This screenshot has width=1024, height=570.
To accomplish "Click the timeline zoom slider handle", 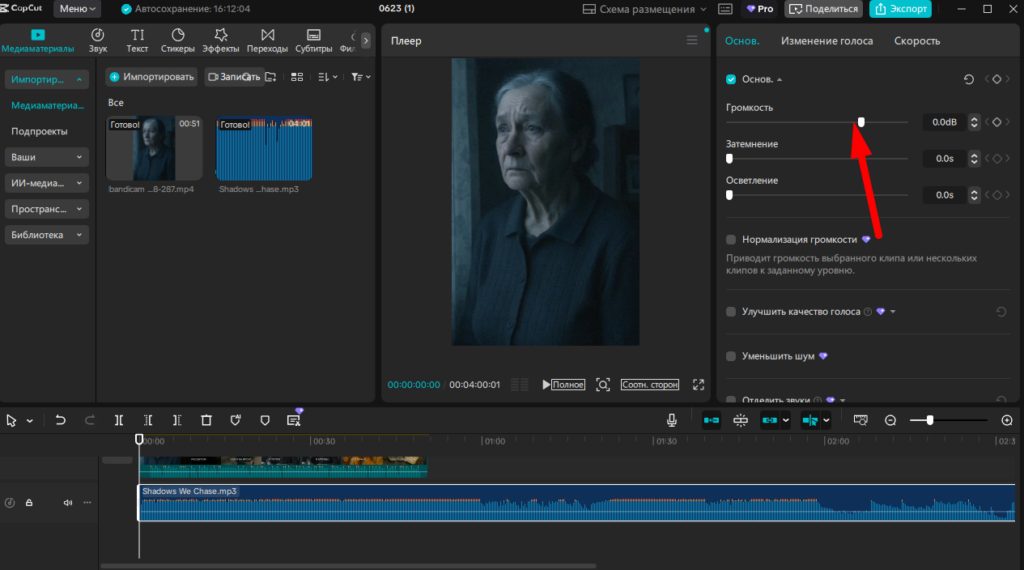I will [x=929, y=420].
